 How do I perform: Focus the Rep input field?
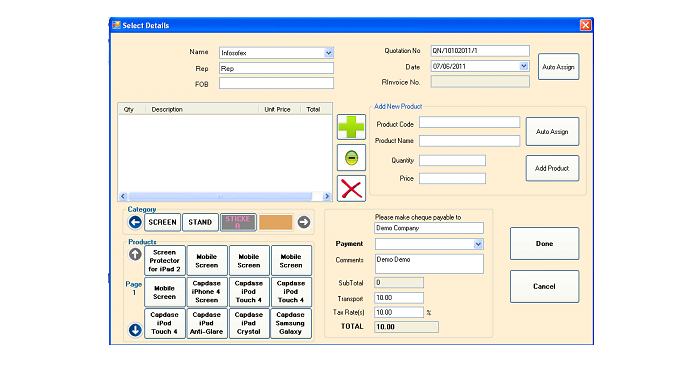[276, 68]
